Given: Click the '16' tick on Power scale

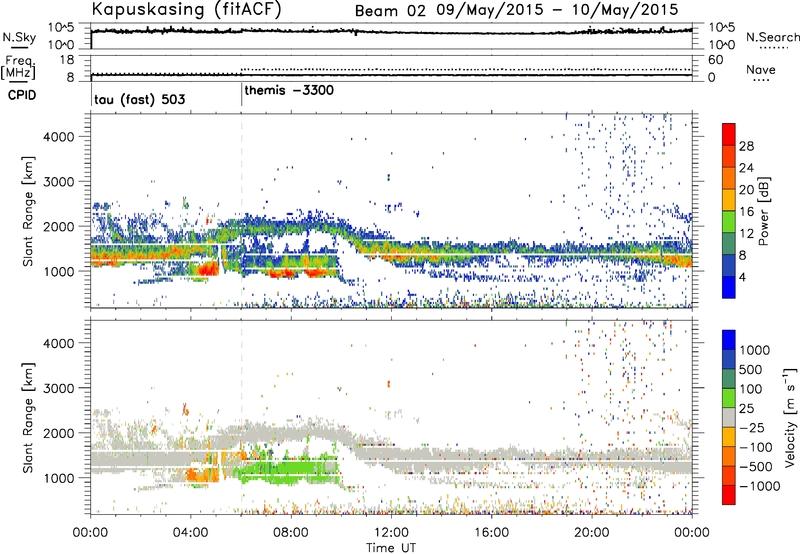Looking at the screenshot, I should (x=746, y=212).
